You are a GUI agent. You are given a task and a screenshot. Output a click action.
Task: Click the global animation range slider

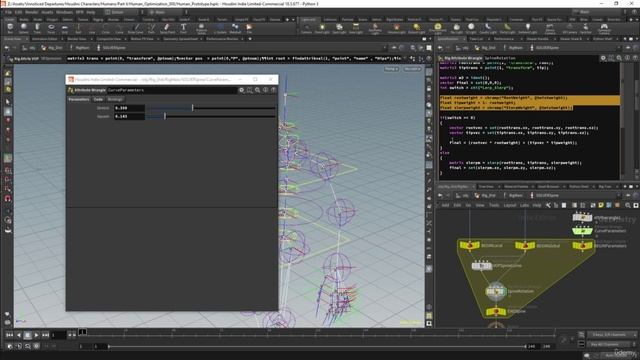[317, 346]
